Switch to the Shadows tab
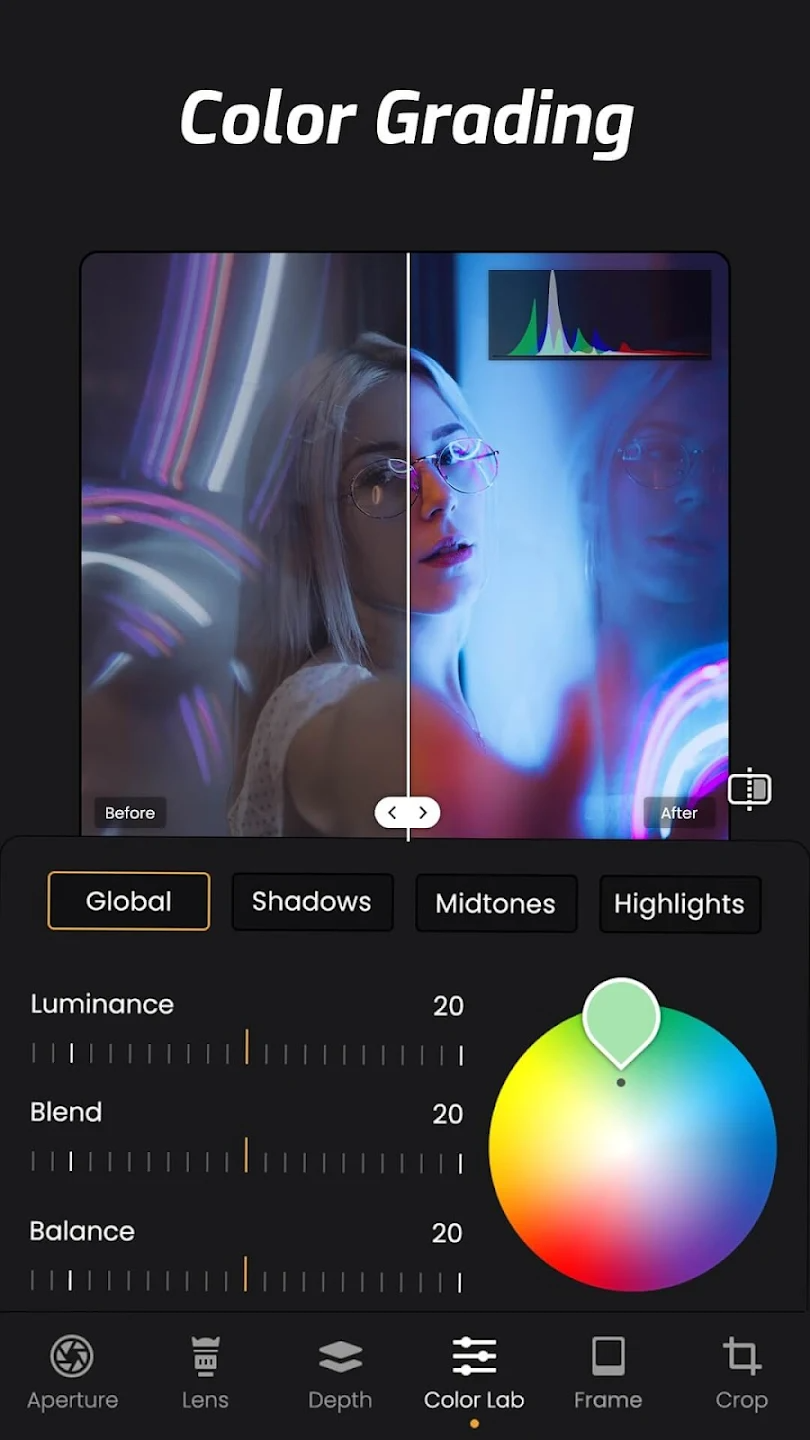 click(x=312, y=902)
